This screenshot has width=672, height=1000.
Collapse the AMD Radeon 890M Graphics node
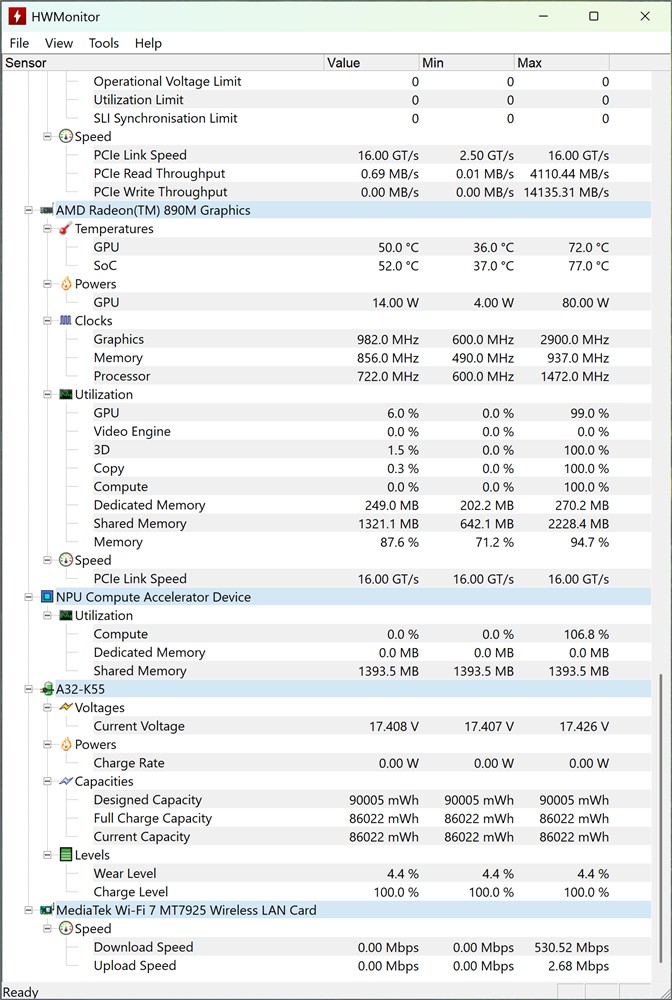point(28,210)
